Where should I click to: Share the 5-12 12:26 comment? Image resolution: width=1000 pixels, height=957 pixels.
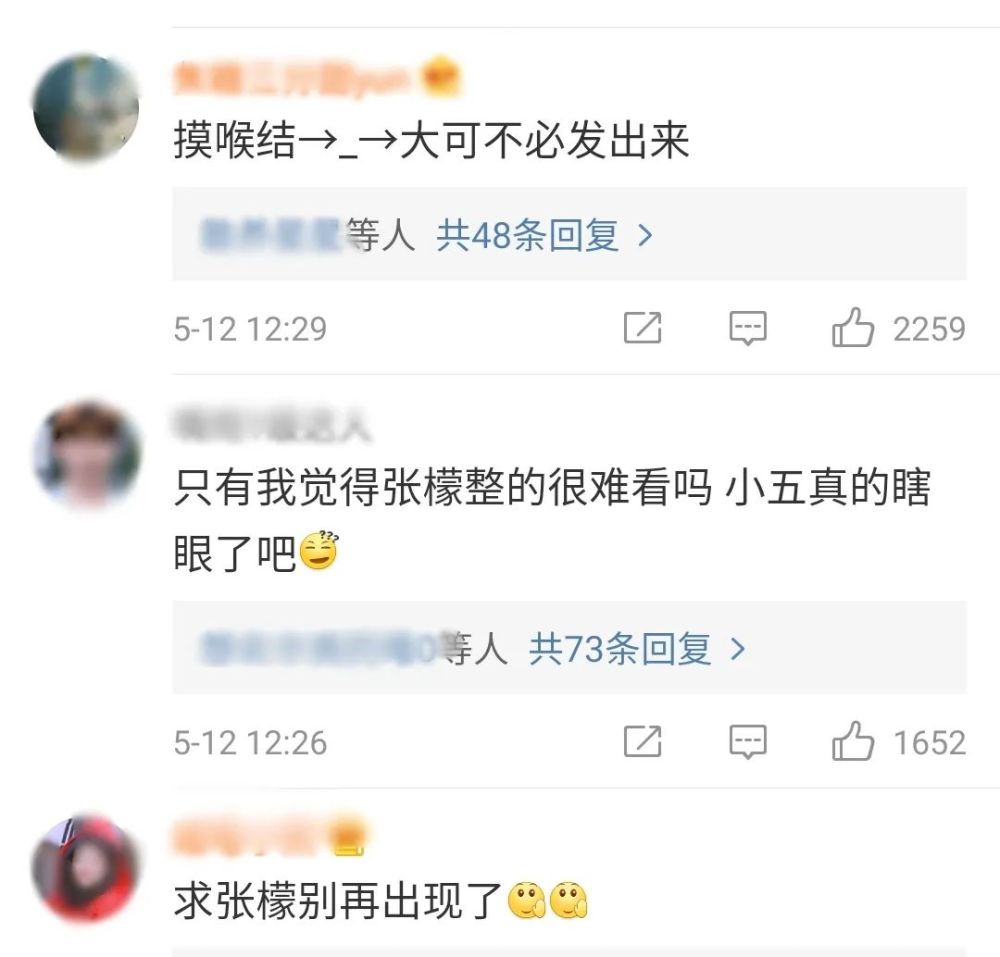coord(642,741)
